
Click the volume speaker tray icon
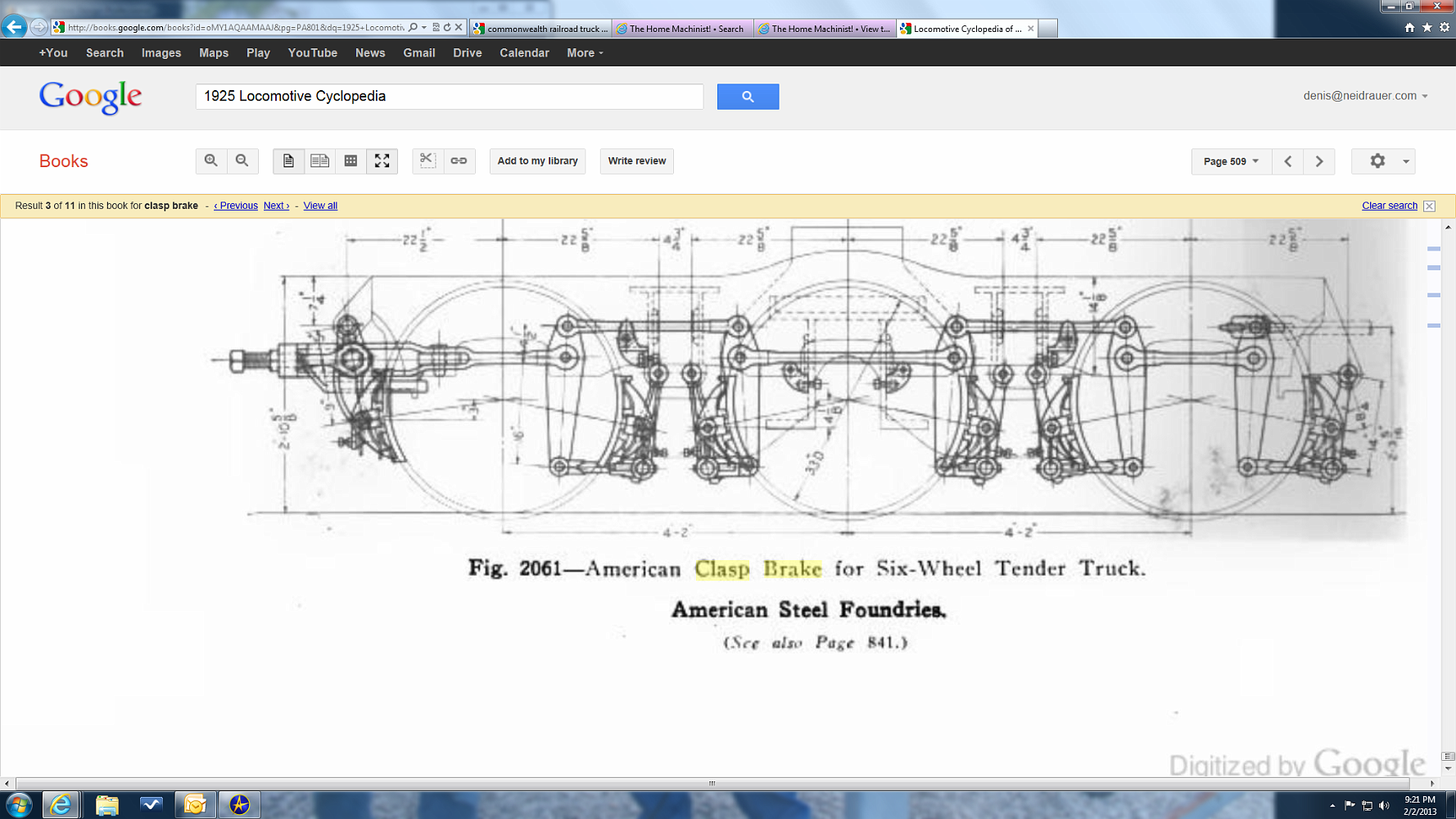(x=1384, y=806)
